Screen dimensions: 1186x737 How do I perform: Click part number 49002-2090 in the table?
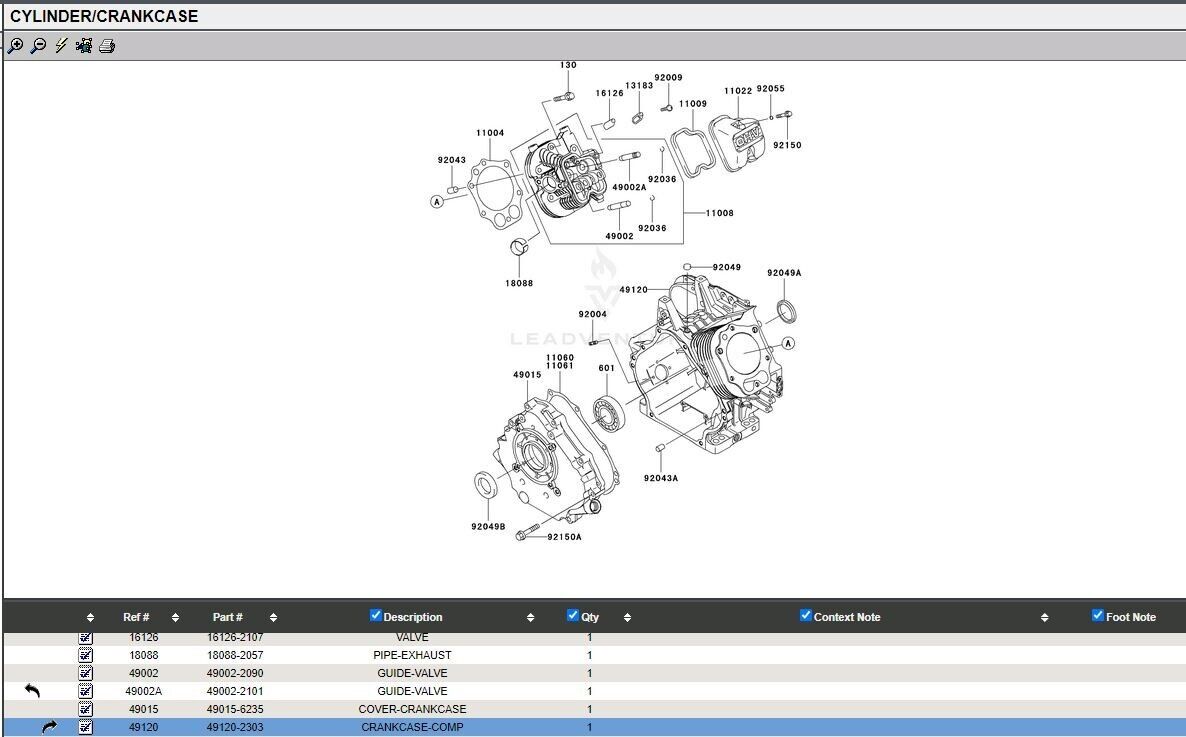point(235,673)
